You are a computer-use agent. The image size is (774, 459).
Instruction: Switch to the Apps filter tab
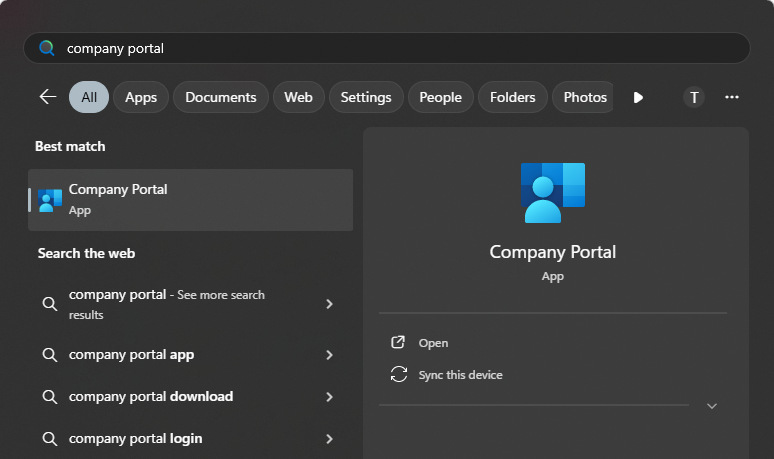tap(141, 97)
